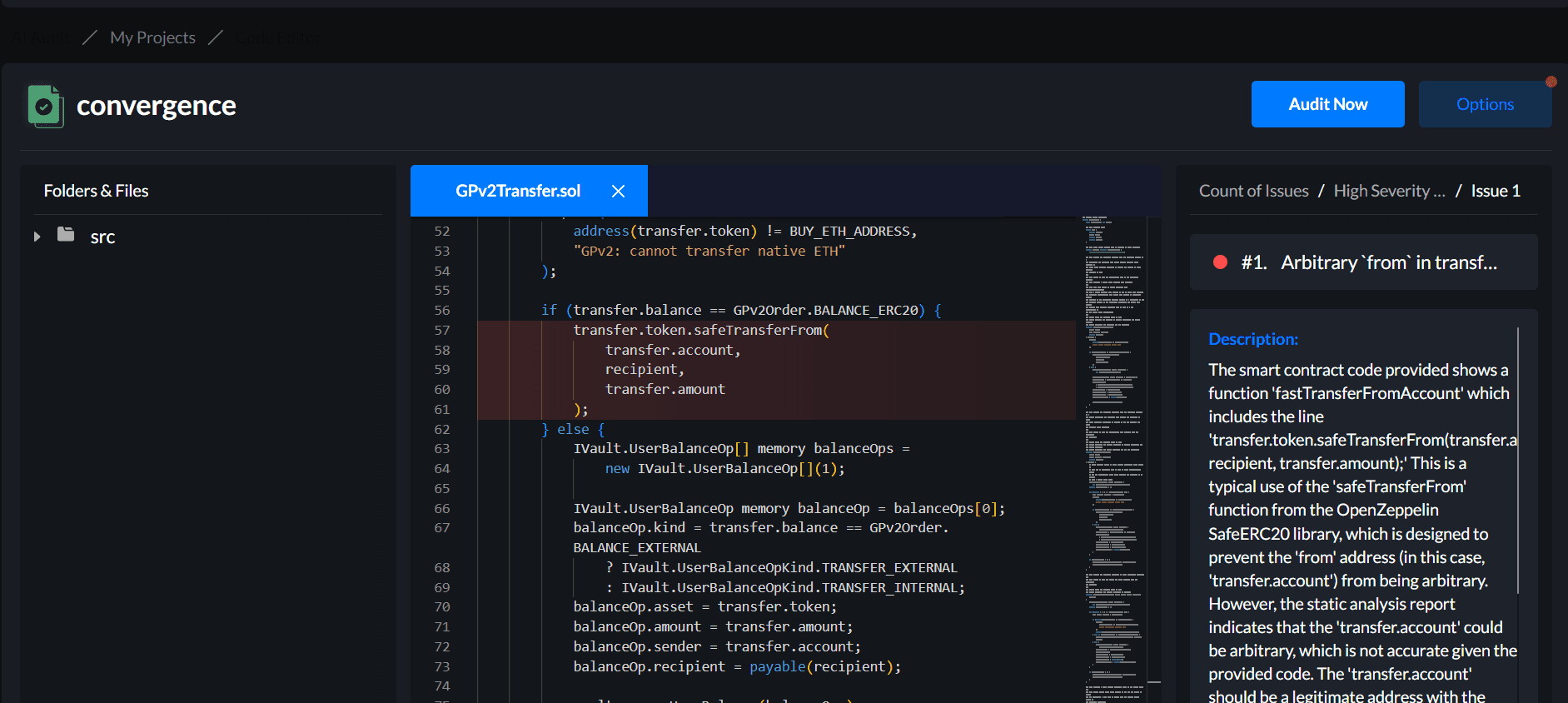Open the High Severity breadcrumb
The image size is (1568, 703).
click(1388, 192)
